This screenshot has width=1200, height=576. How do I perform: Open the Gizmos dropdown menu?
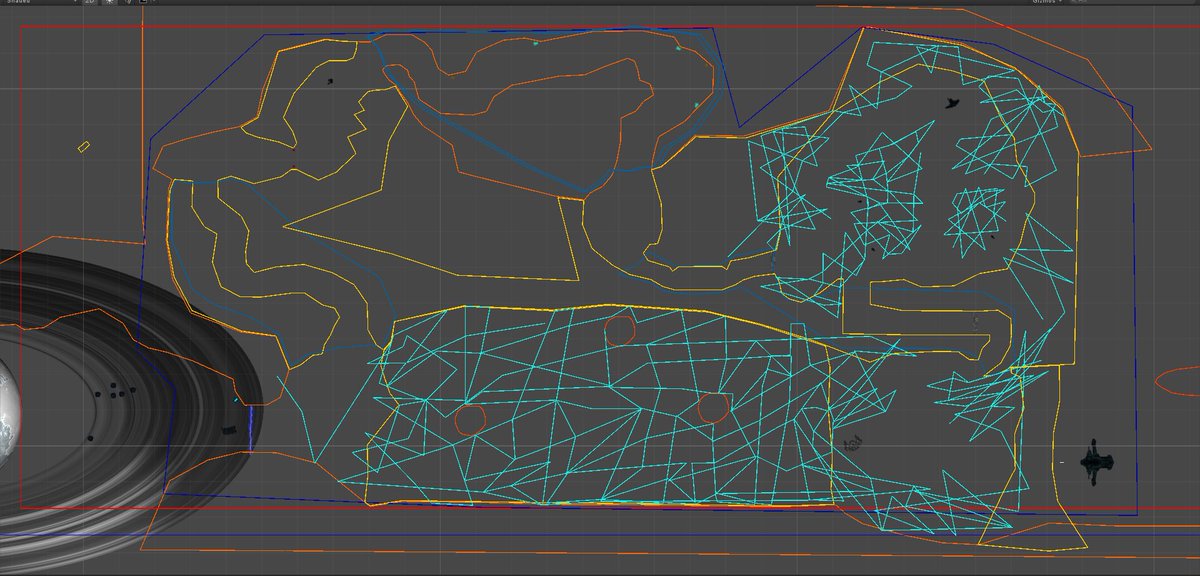(x=1049, y=2)
